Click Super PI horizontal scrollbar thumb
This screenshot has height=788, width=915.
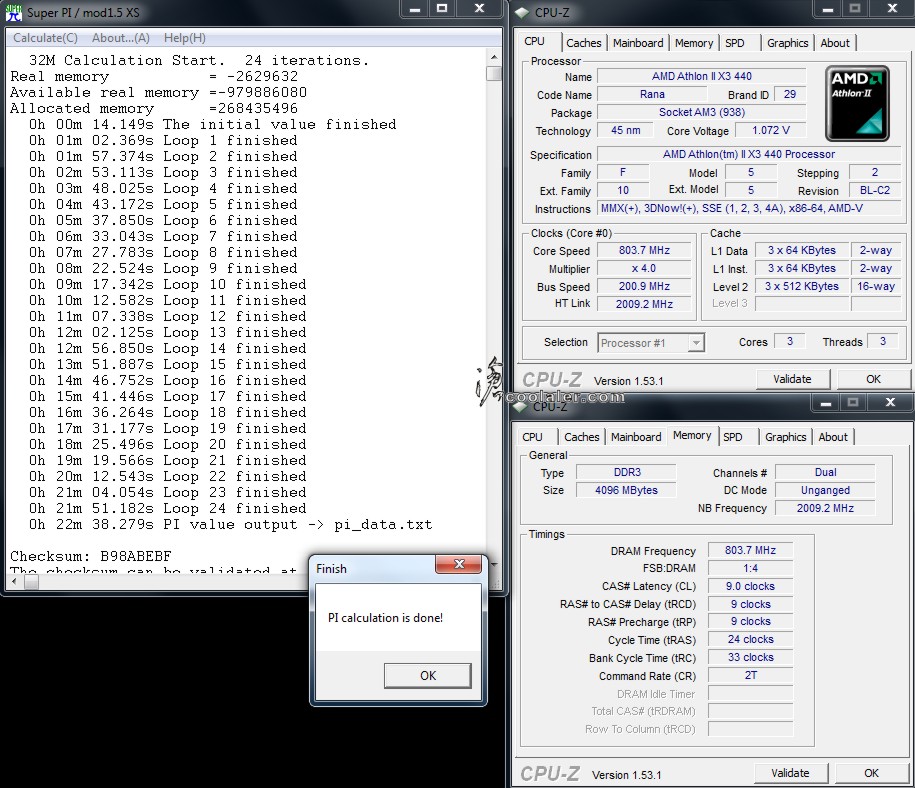click(32, 581)
